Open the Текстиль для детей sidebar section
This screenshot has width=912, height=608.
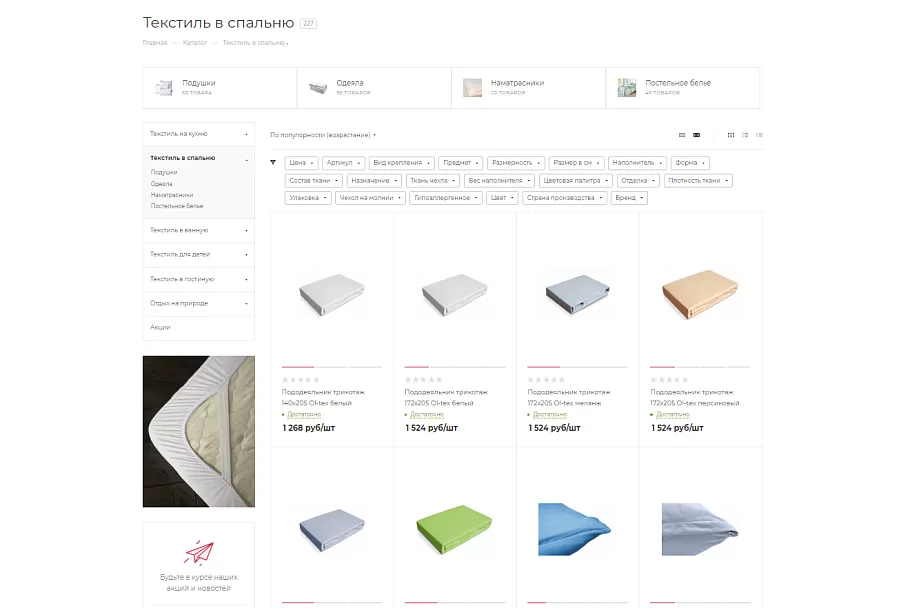click(198, 254)
